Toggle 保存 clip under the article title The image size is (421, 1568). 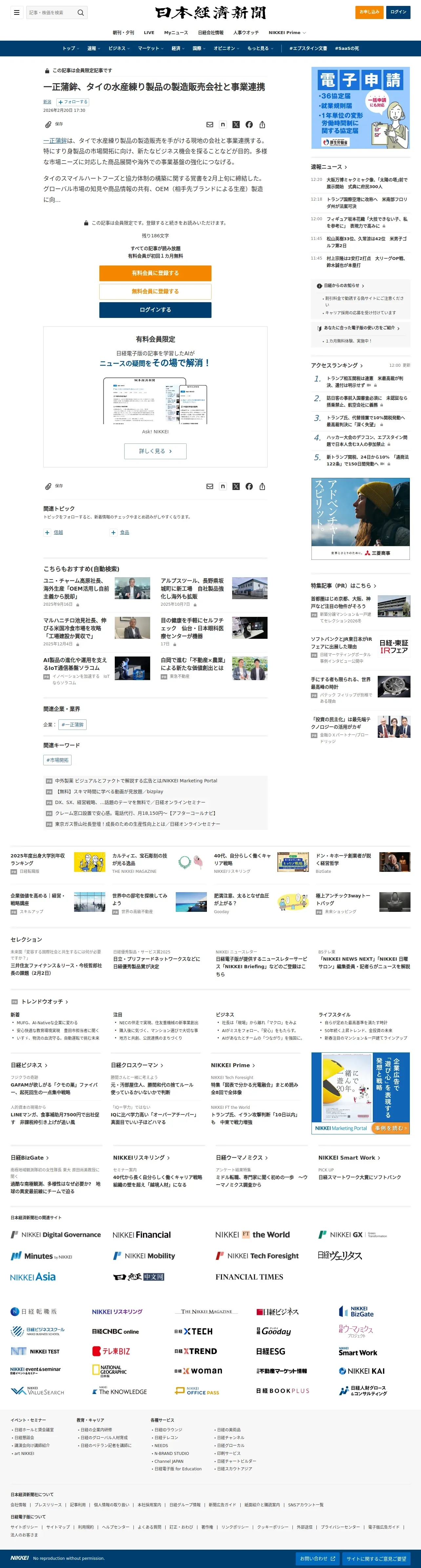tap(53, 124)
